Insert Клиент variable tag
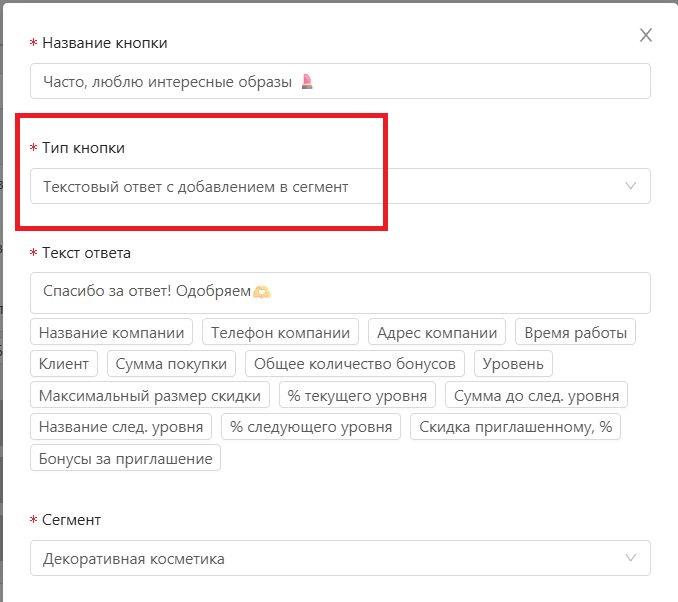 [64, 364]
